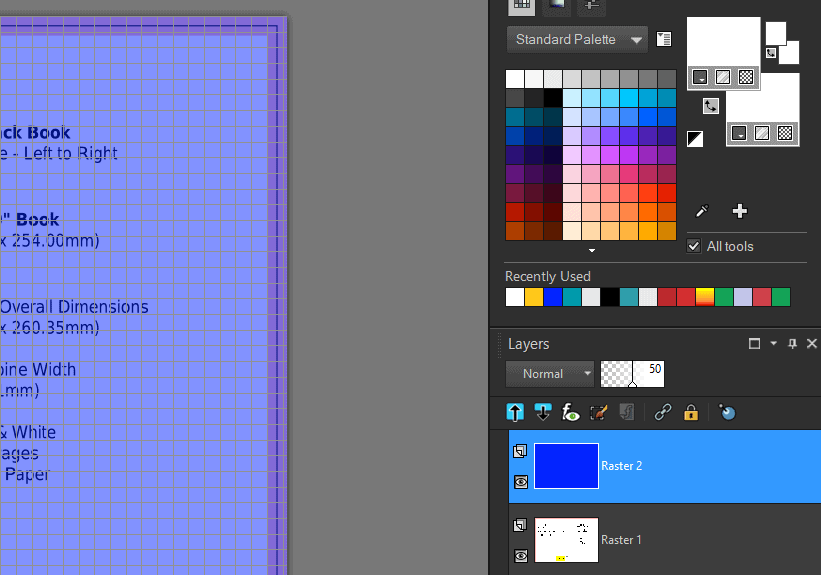Select the Raster 2 layer thumbnail
Image resolution: width=821 pixels, height=575 pixels.
click(x=566, y=466)
